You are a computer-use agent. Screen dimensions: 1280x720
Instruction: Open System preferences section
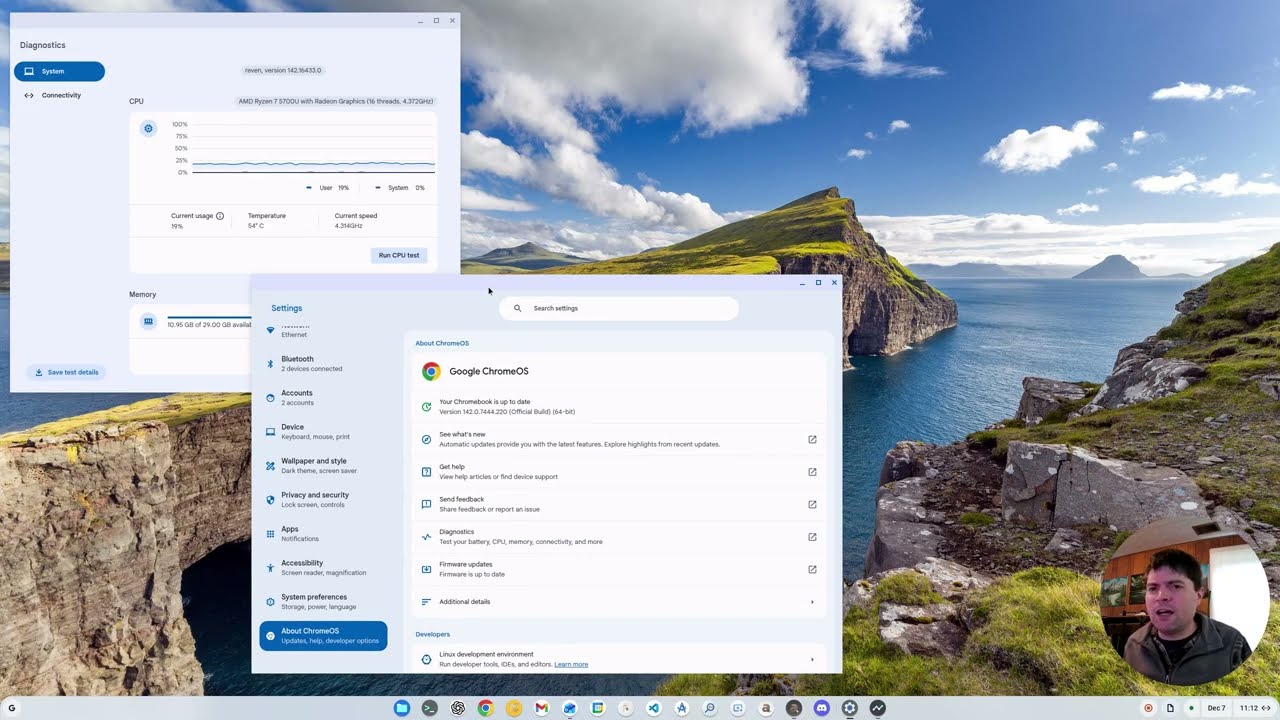tap(323, 601)
